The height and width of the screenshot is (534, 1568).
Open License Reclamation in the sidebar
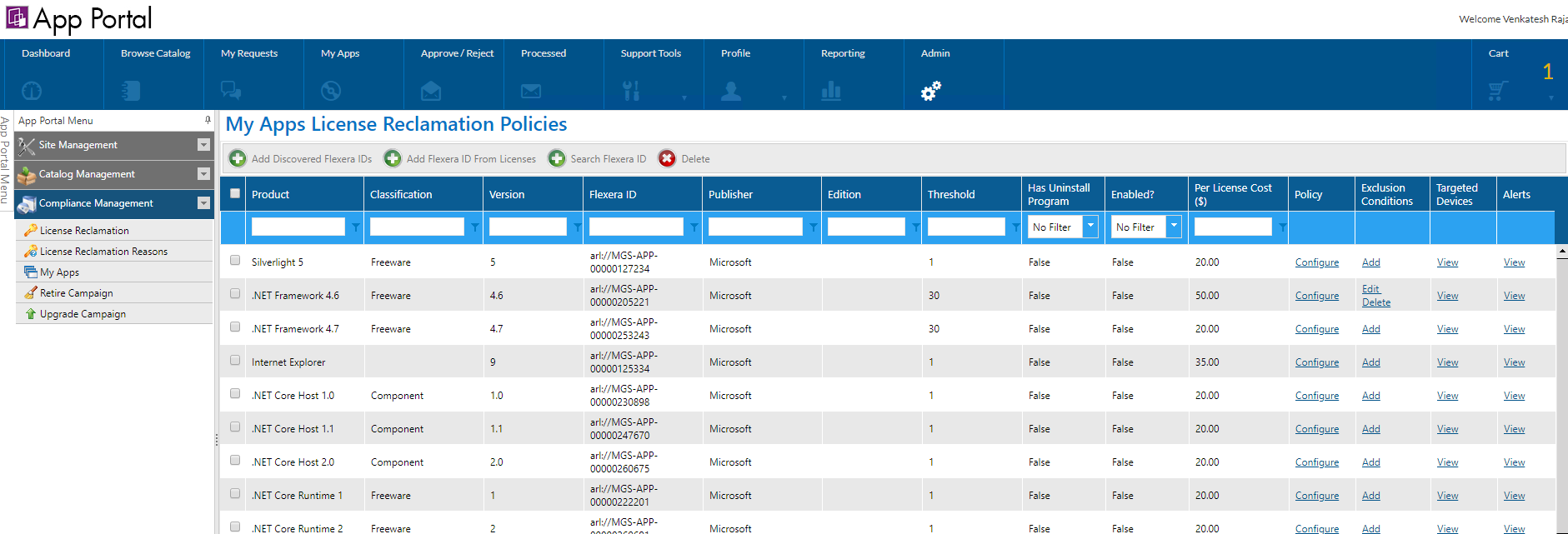(x=114, y=231)
